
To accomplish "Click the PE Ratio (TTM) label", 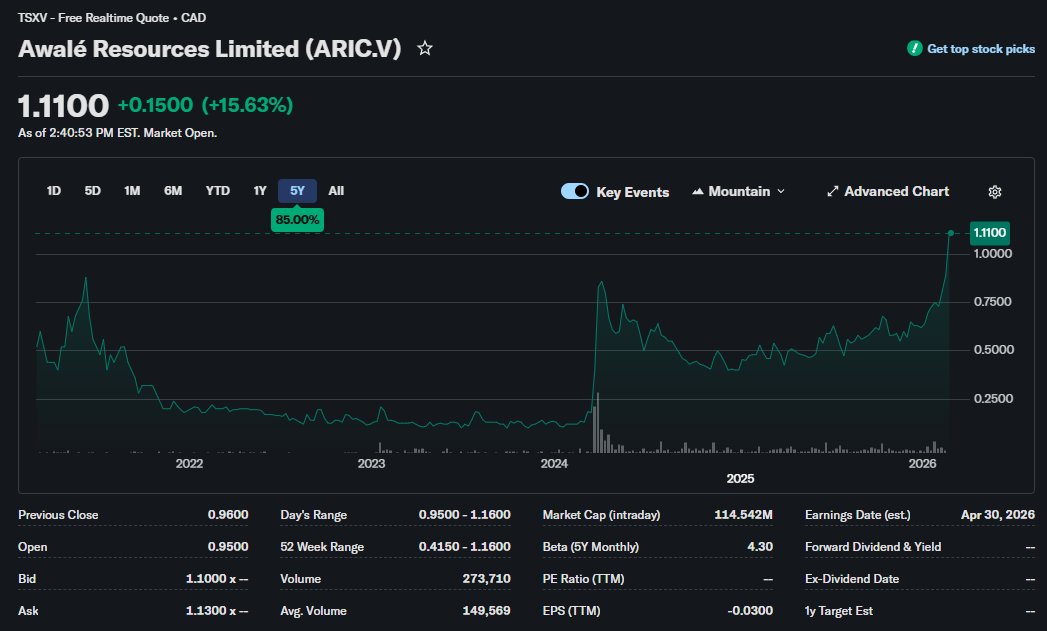I will 583,579.
